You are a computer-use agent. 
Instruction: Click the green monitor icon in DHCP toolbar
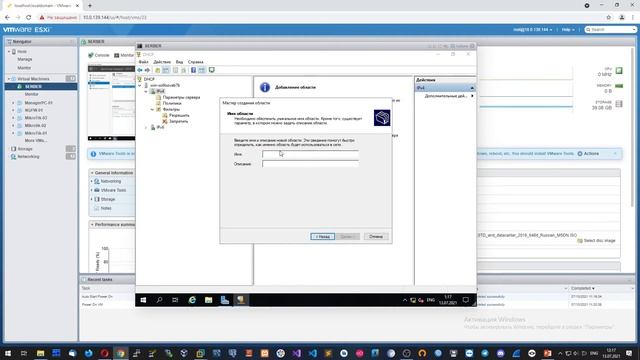pyautogui.click(x=211, y=70)
